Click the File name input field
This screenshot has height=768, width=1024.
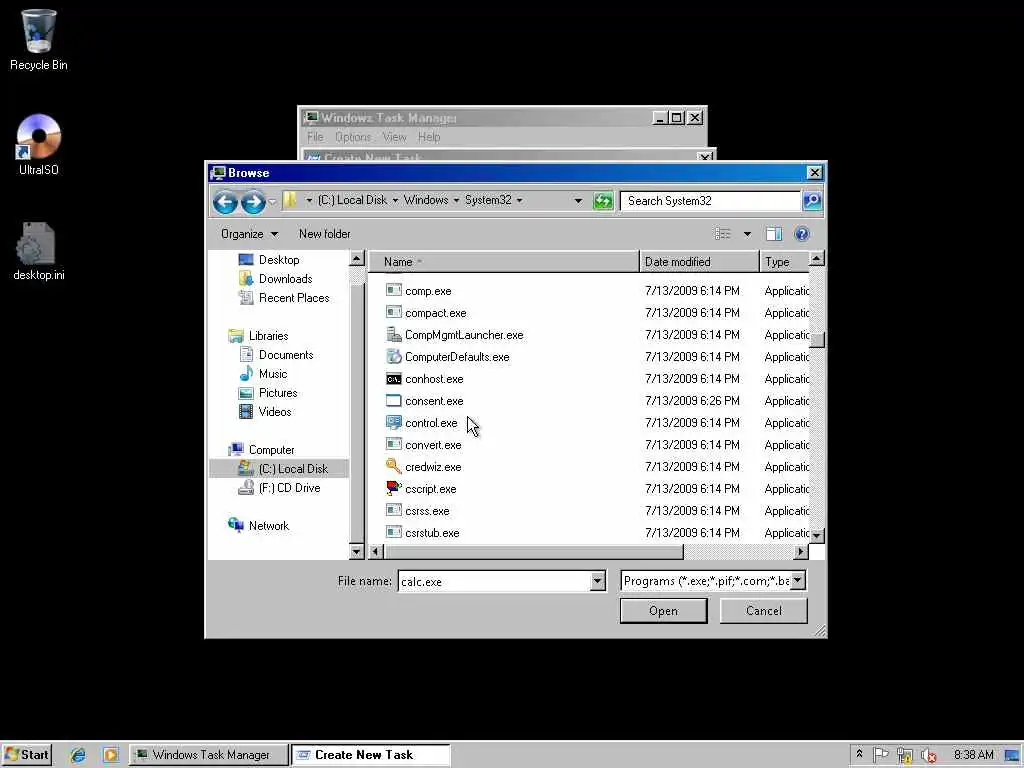coord(494,581)
